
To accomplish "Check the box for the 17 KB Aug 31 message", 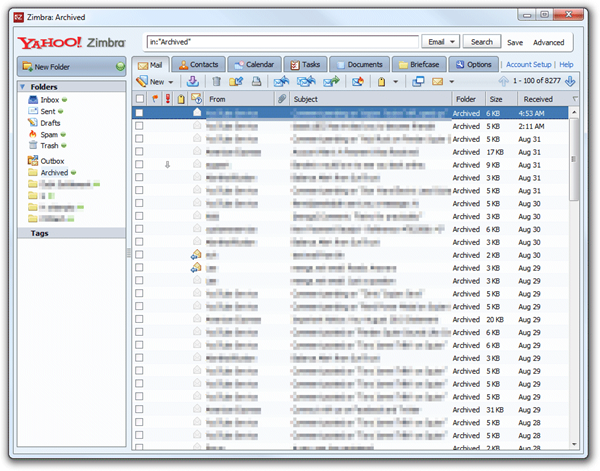I will coord(139,152).
